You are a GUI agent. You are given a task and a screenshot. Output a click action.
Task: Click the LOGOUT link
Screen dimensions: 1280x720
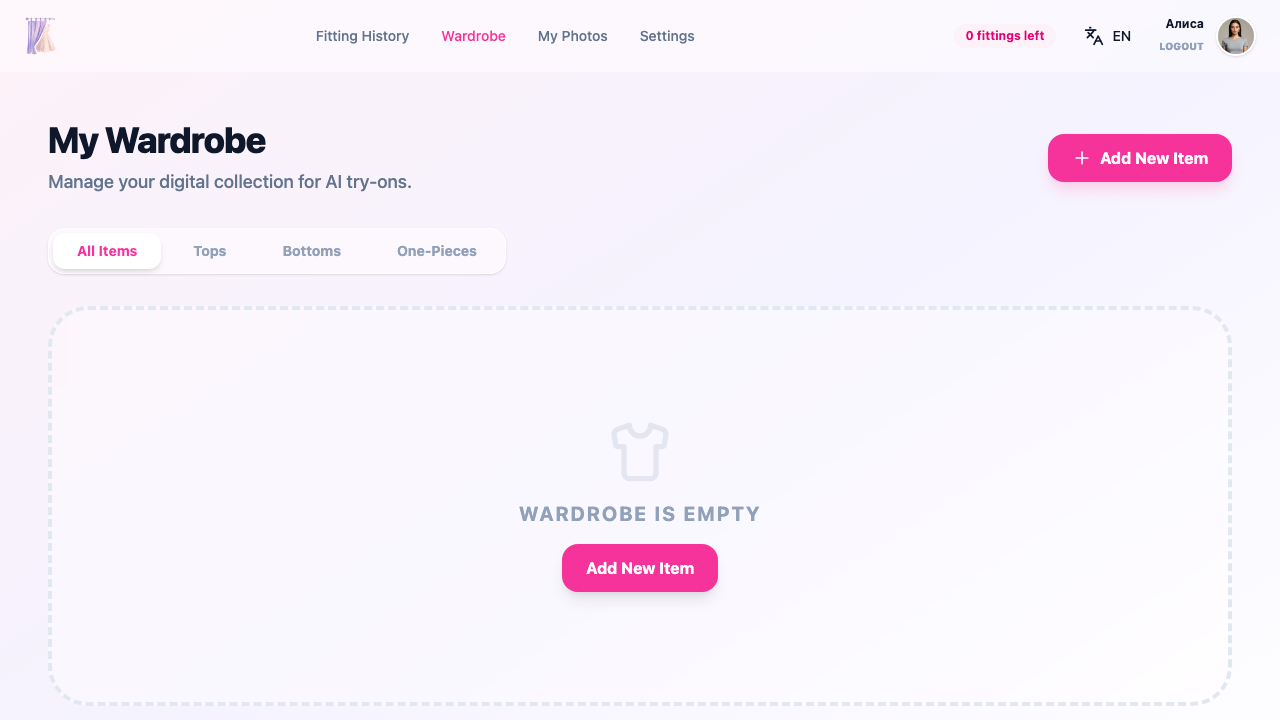(x=1181, y=46)
